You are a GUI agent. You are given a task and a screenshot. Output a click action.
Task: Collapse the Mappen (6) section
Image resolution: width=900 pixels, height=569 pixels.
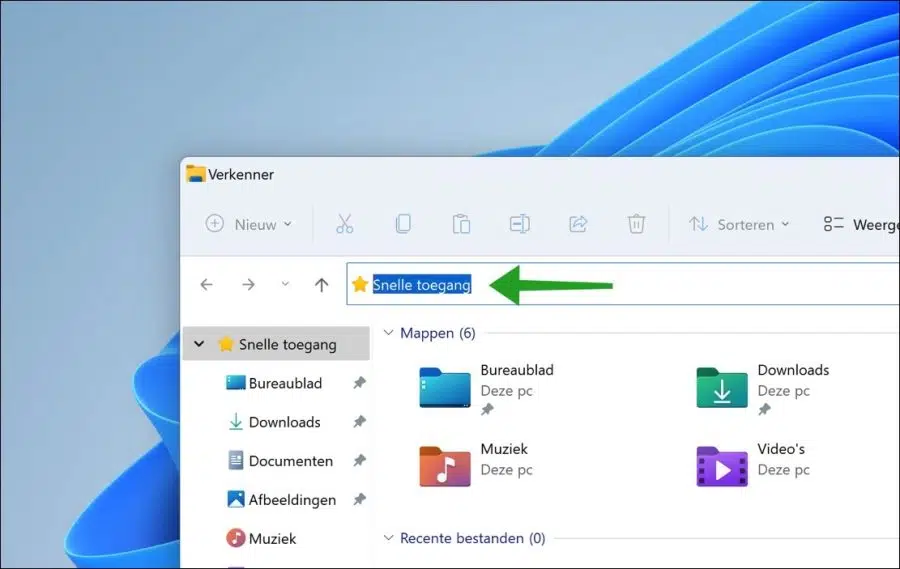coord(389,332)
